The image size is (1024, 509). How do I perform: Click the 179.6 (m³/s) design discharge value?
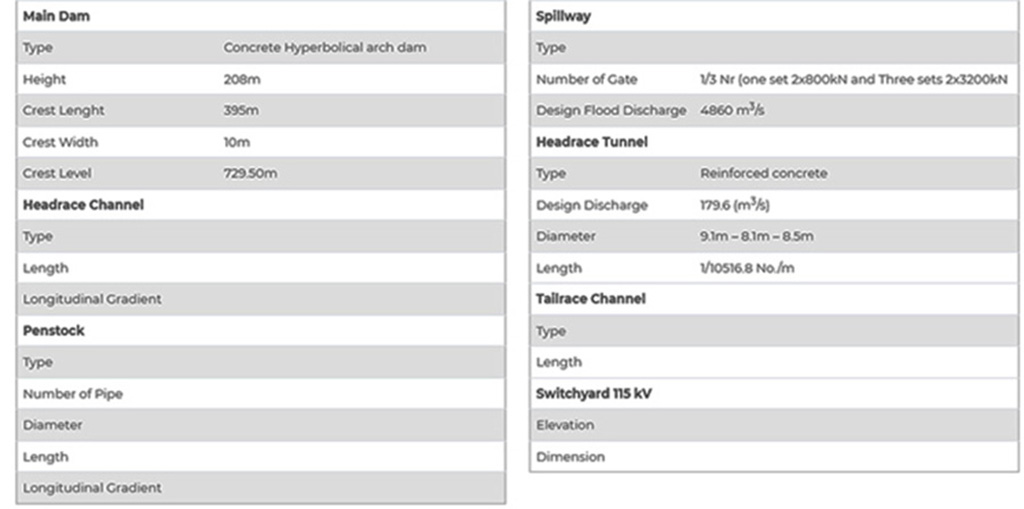pyautogui.click(x=734, y=205)
